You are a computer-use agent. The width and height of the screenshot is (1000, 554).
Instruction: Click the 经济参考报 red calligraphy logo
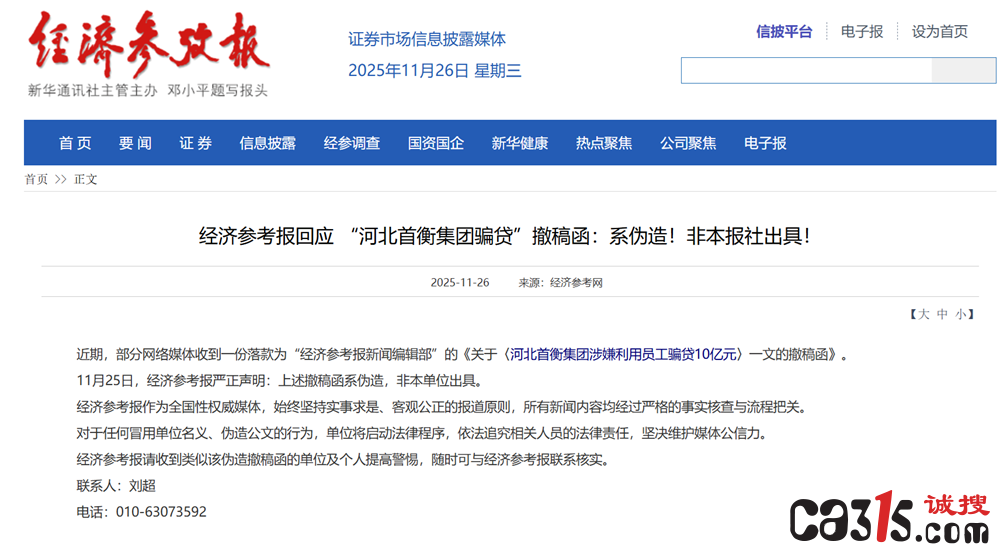(x=149, y=44)
